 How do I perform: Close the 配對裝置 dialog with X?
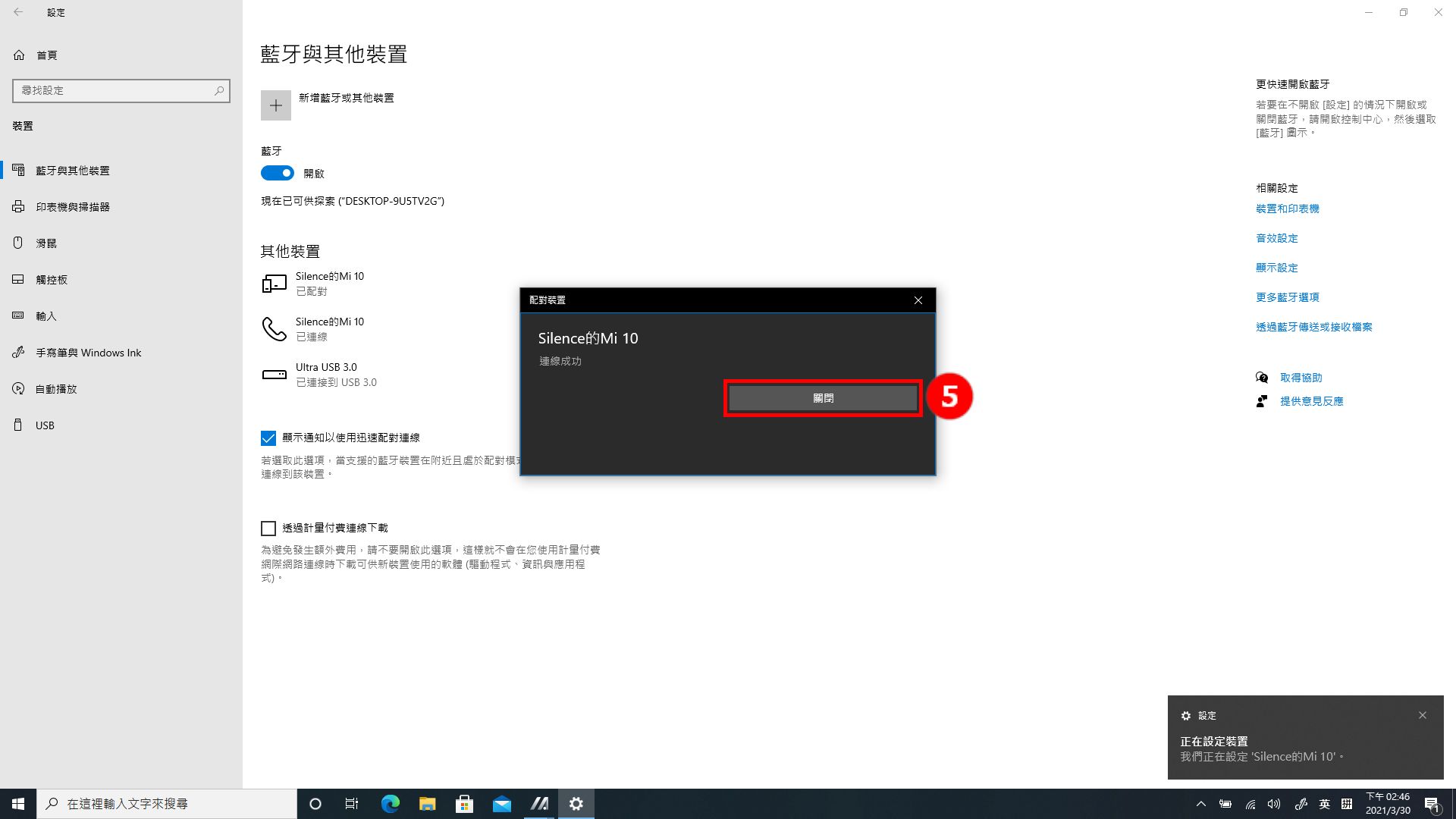pyautogui.click(x=918, y=300)
